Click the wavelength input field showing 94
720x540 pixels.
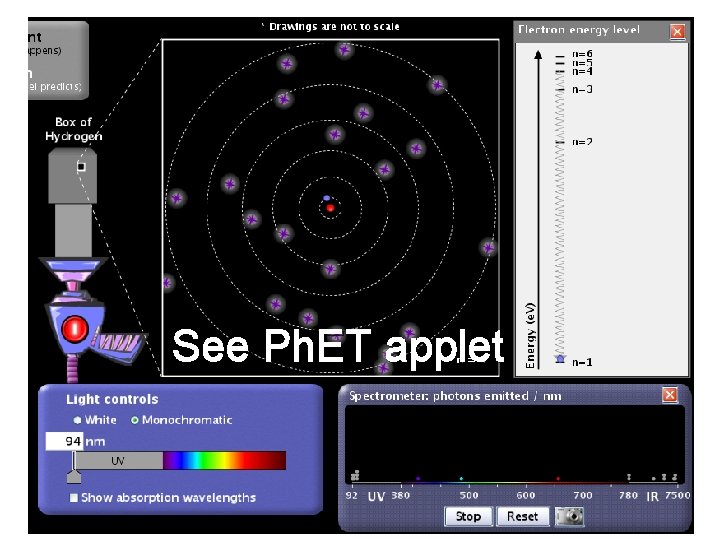tap(65, 441)
